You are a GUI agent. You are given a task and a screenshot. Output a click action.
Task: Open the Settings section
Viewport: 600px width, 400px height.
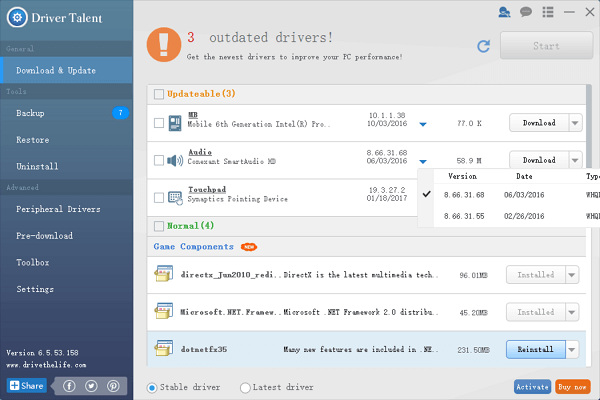(x=66, y=289)
